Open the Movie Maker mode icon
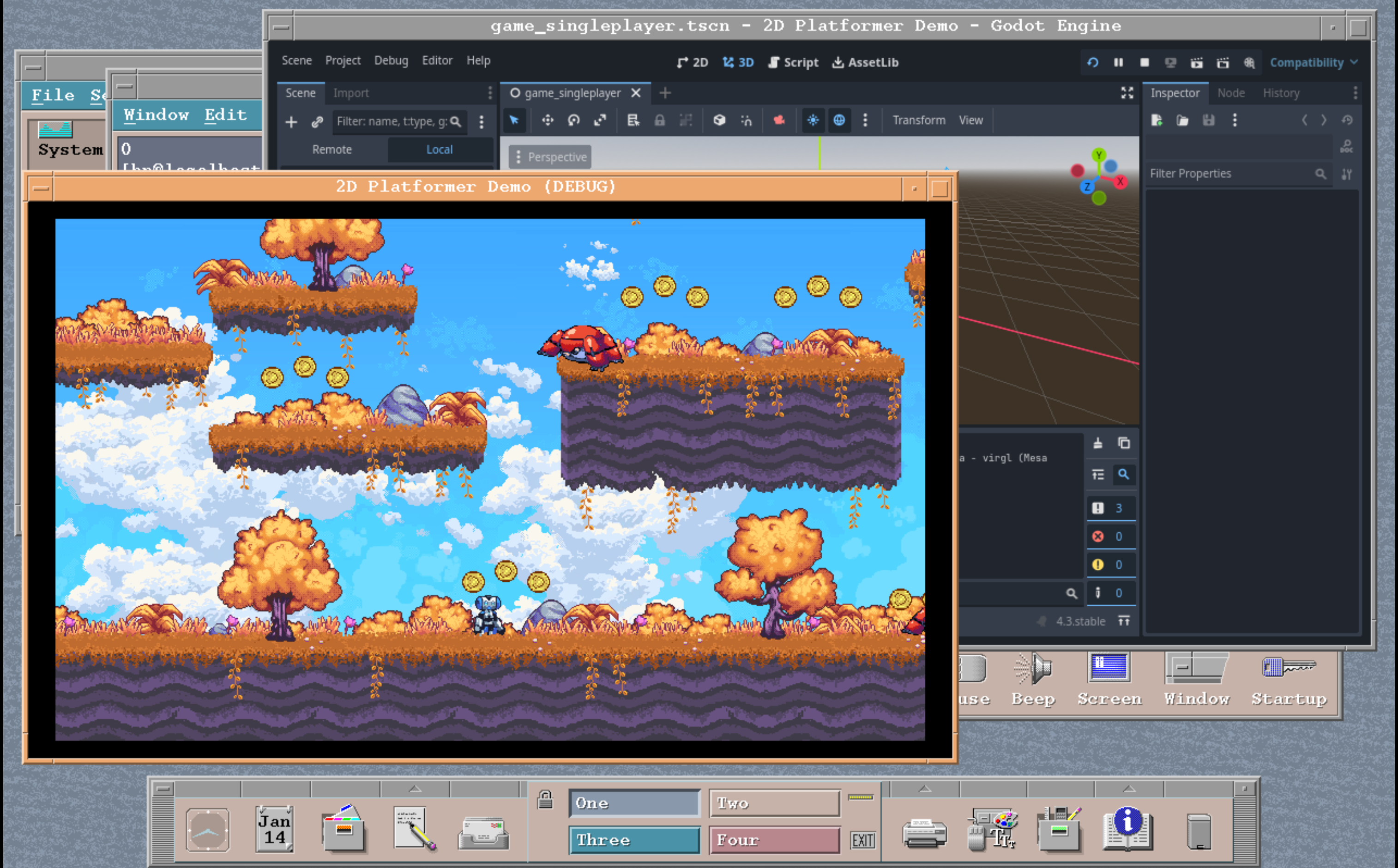The image size is (1398, 868). 1249,62
